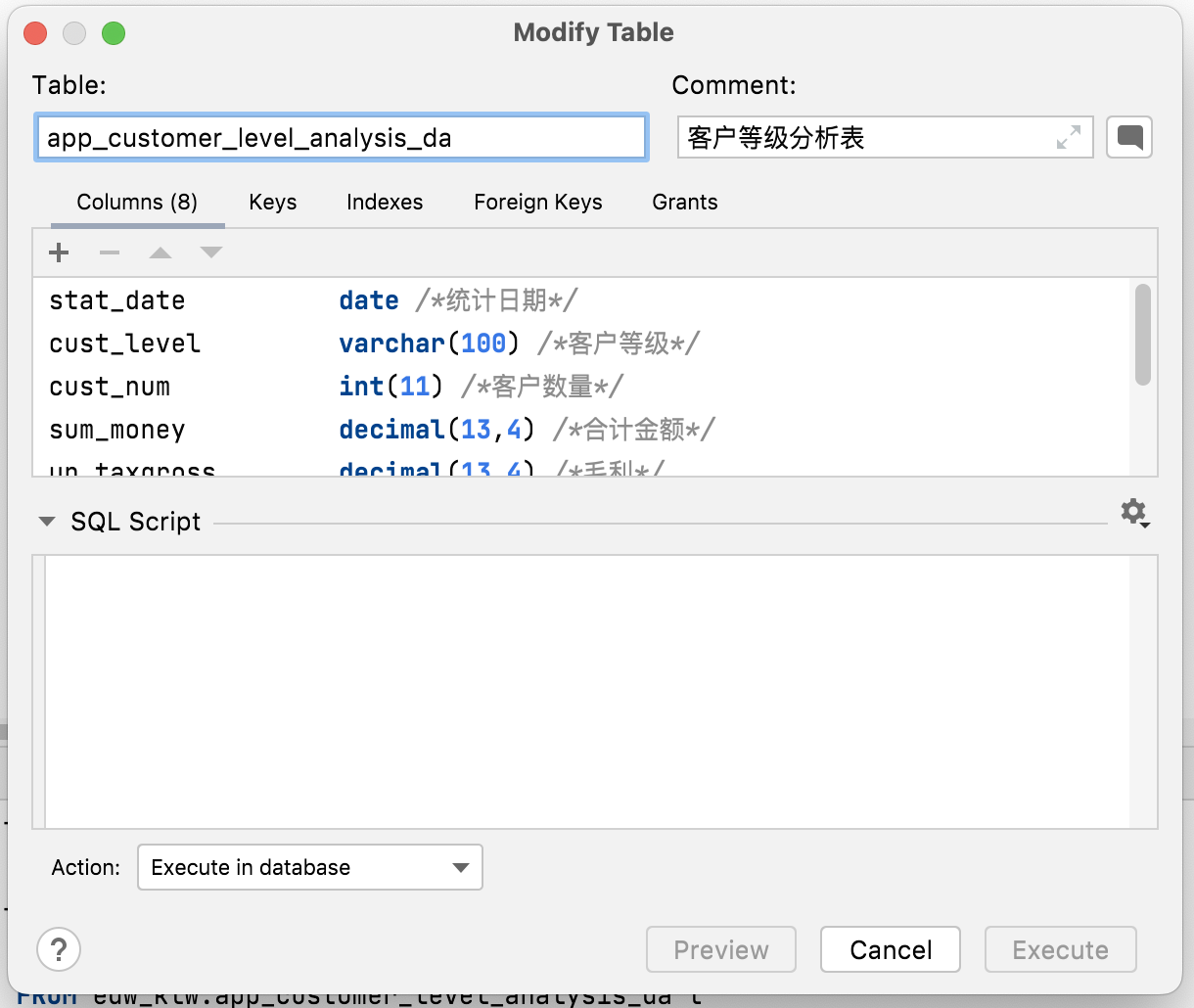Click the comment bubble icon button
The height and width of the screenshot is (1008, 1194).
tap(1129, 137)
